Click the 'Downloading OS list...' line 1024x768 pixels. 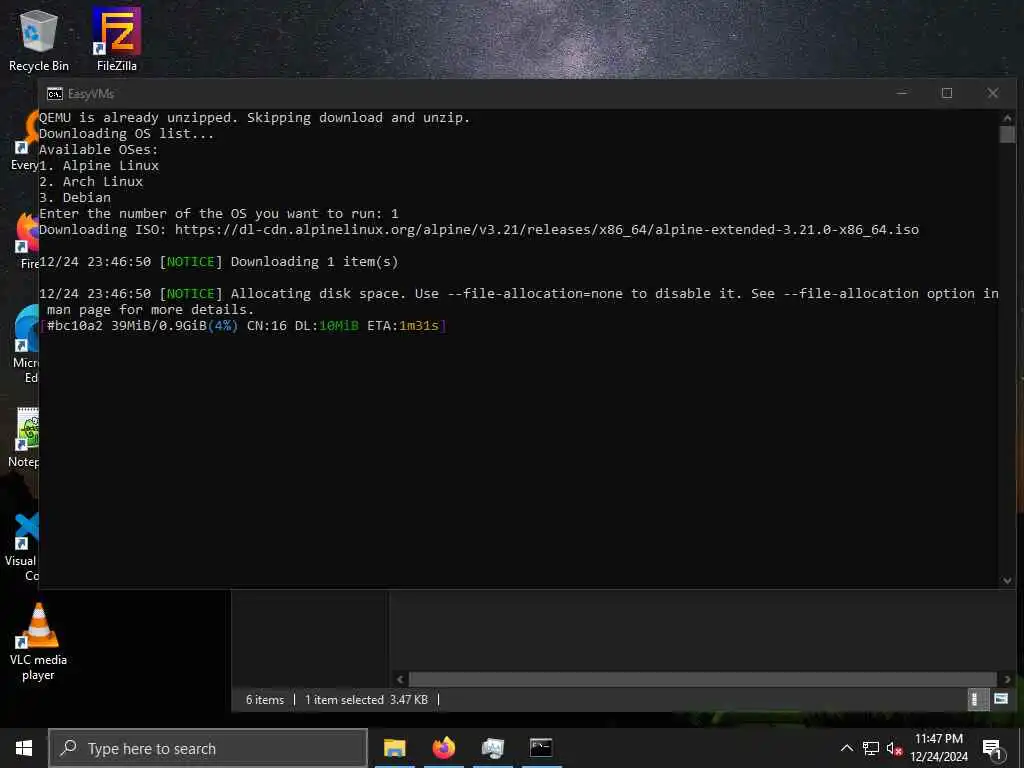[x=127, y=134]
